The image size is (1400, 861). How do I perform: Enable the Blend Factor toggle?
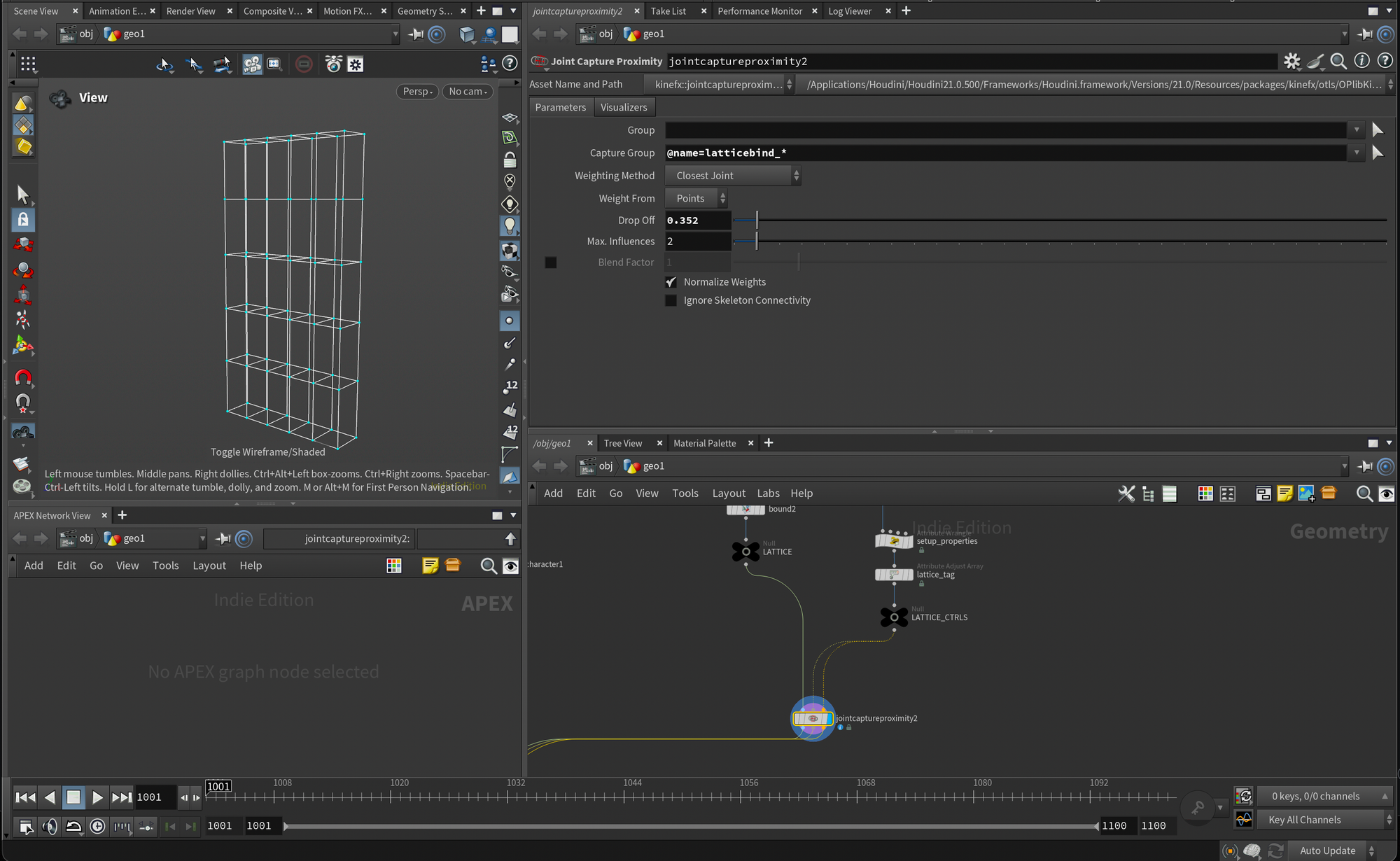click(x=551, y=262)
